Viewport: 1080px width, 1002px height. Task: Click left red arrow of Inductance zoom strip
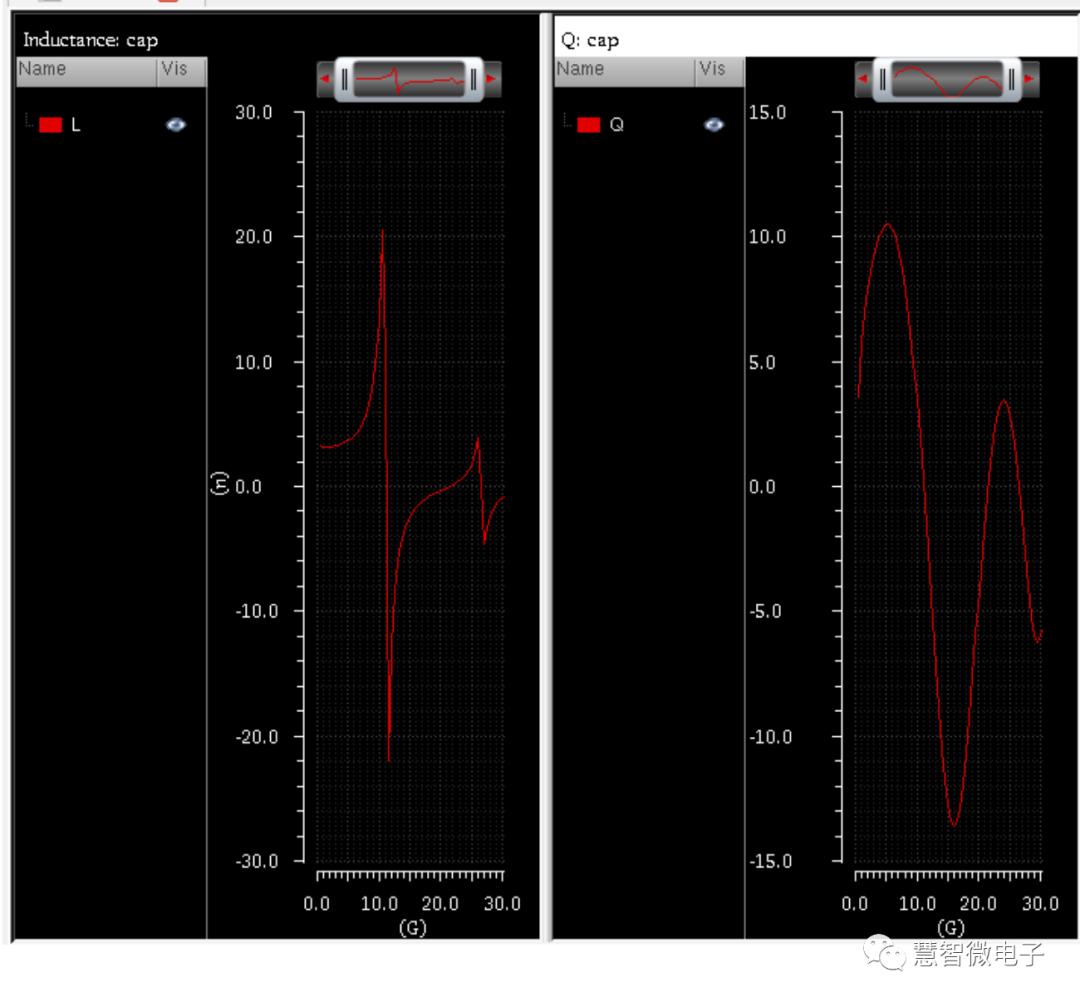325,79
